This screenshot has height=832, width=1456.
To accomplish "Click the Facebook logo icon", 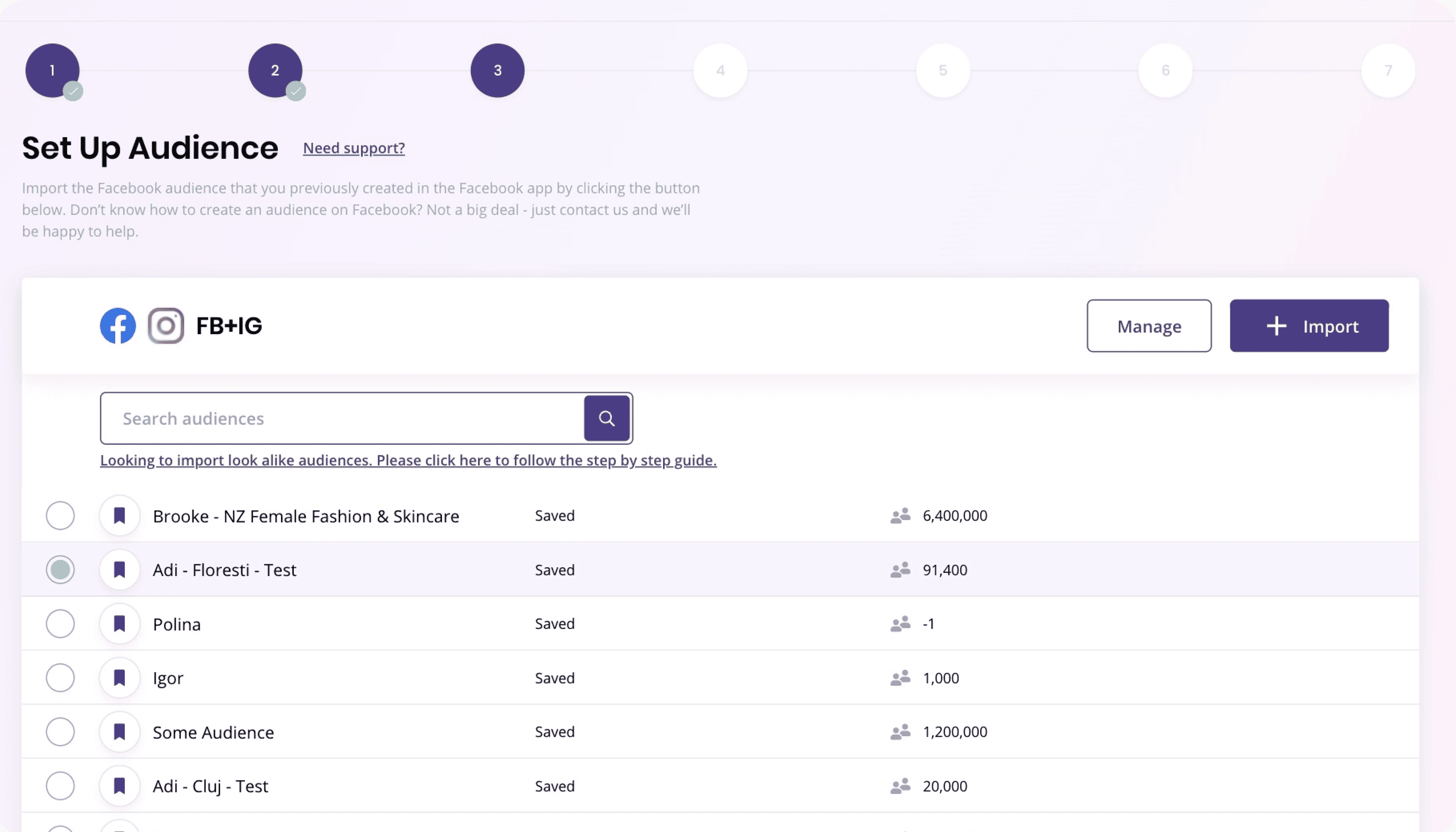I will [118, 326].
